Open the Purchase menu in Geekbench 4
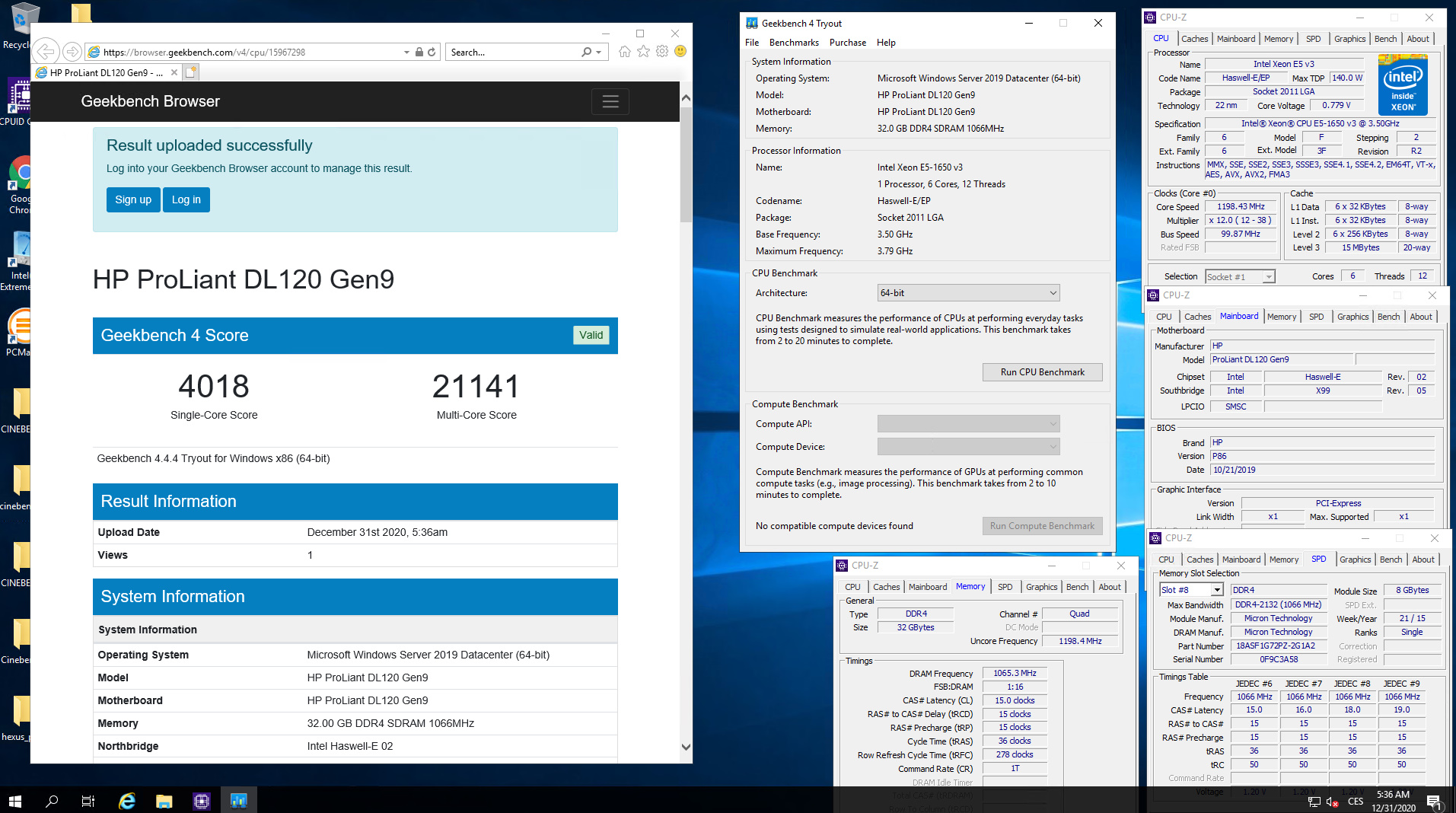The width and height of the screenshot is (1456, 813). coord(847,43)
